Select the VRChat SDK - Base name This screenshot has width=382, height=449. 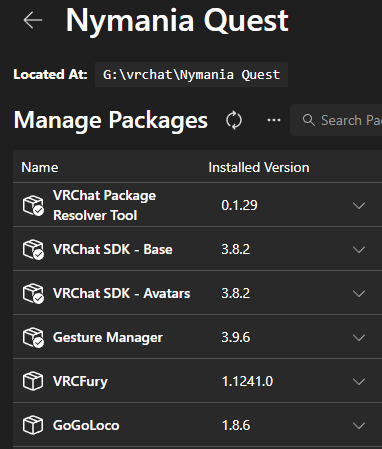(113, 249)
